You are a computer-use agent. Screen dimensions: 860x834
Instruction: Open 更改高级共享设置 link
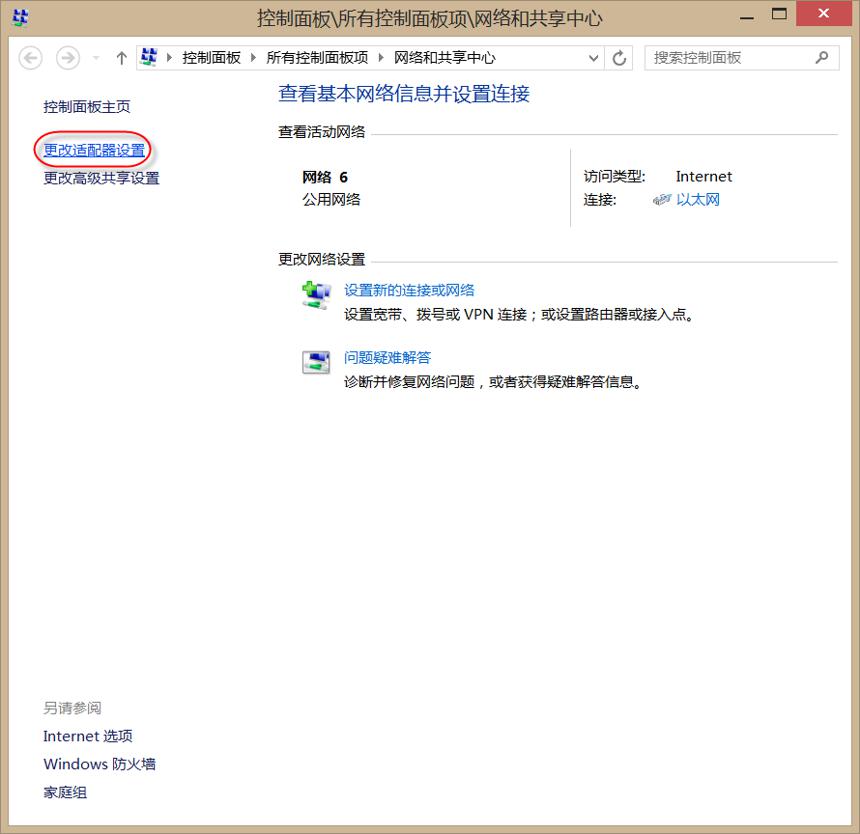coord(101,178)
